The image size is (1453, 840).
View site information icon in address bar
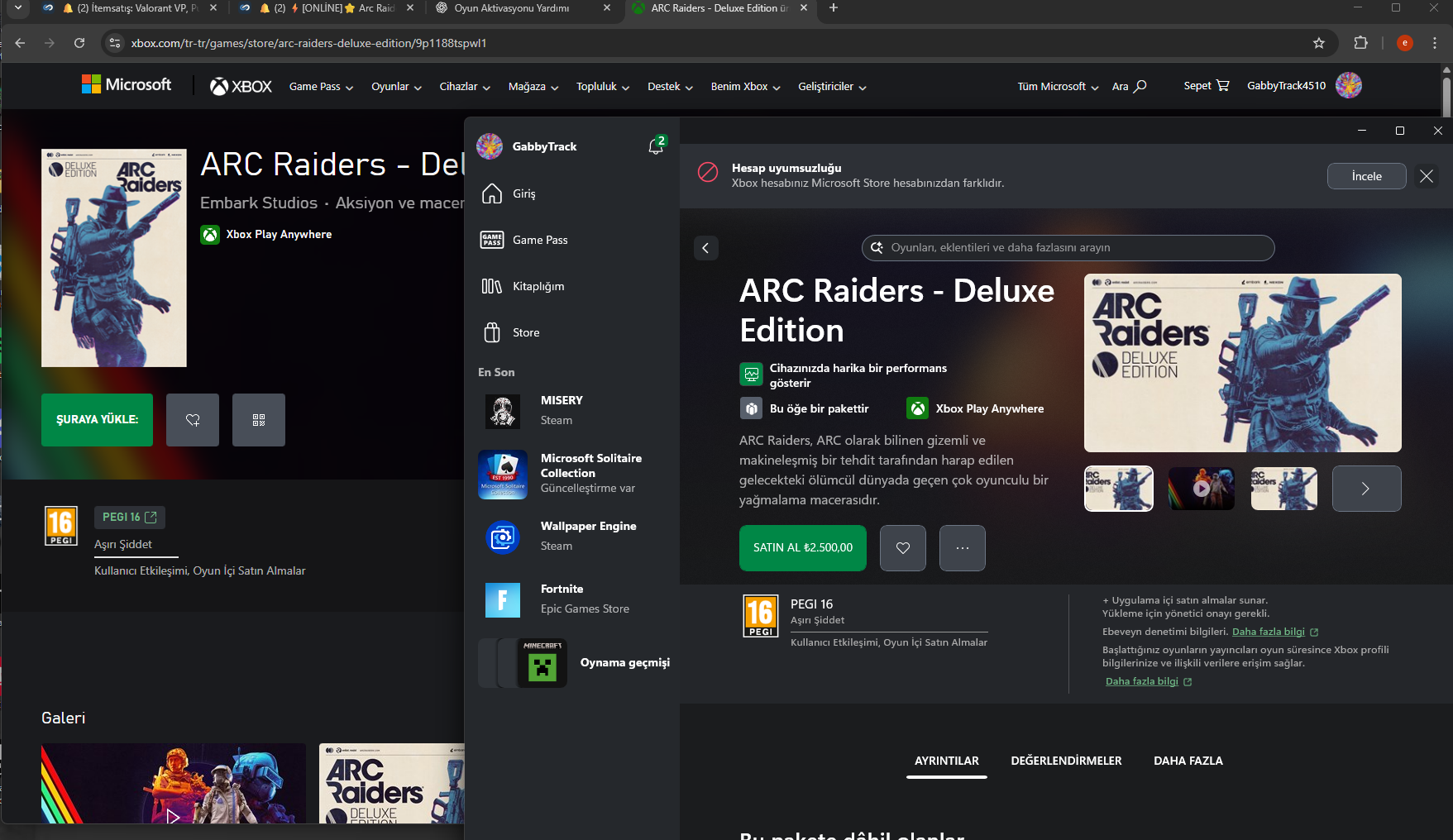(115, 43)
